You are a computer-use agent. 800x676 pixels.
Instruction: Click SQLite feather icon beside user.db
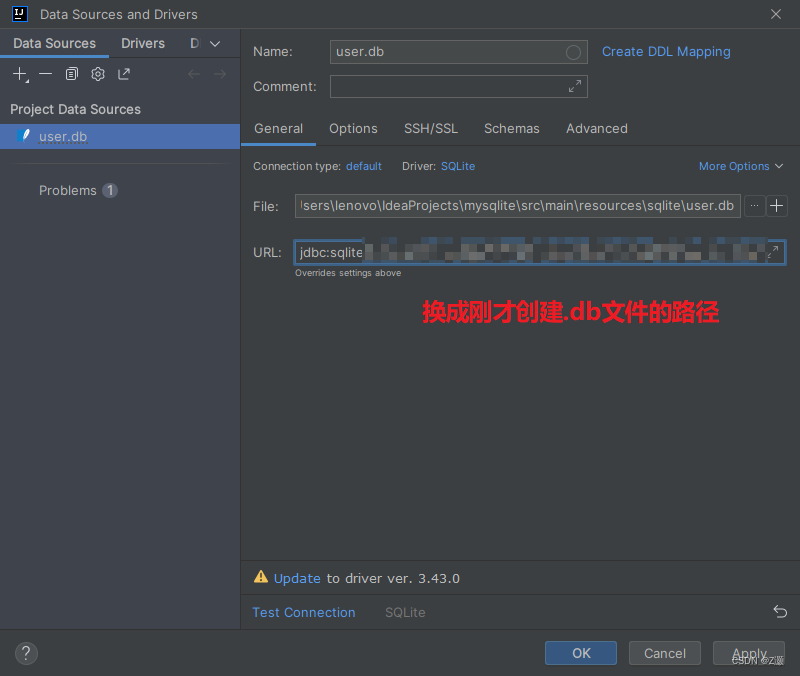click(x=23, y=136)
